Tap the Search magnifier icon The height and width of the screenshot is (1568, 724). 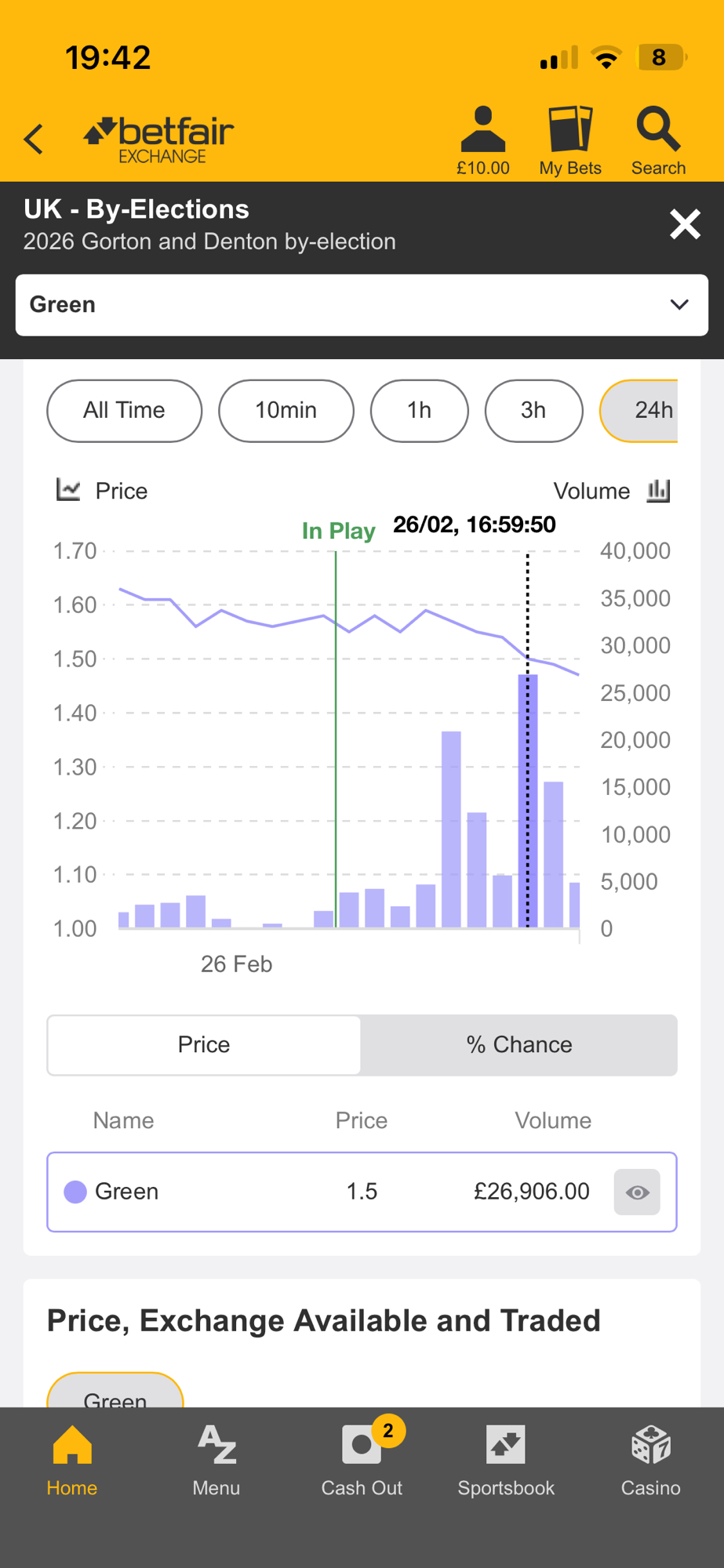[x=657, y=130]
